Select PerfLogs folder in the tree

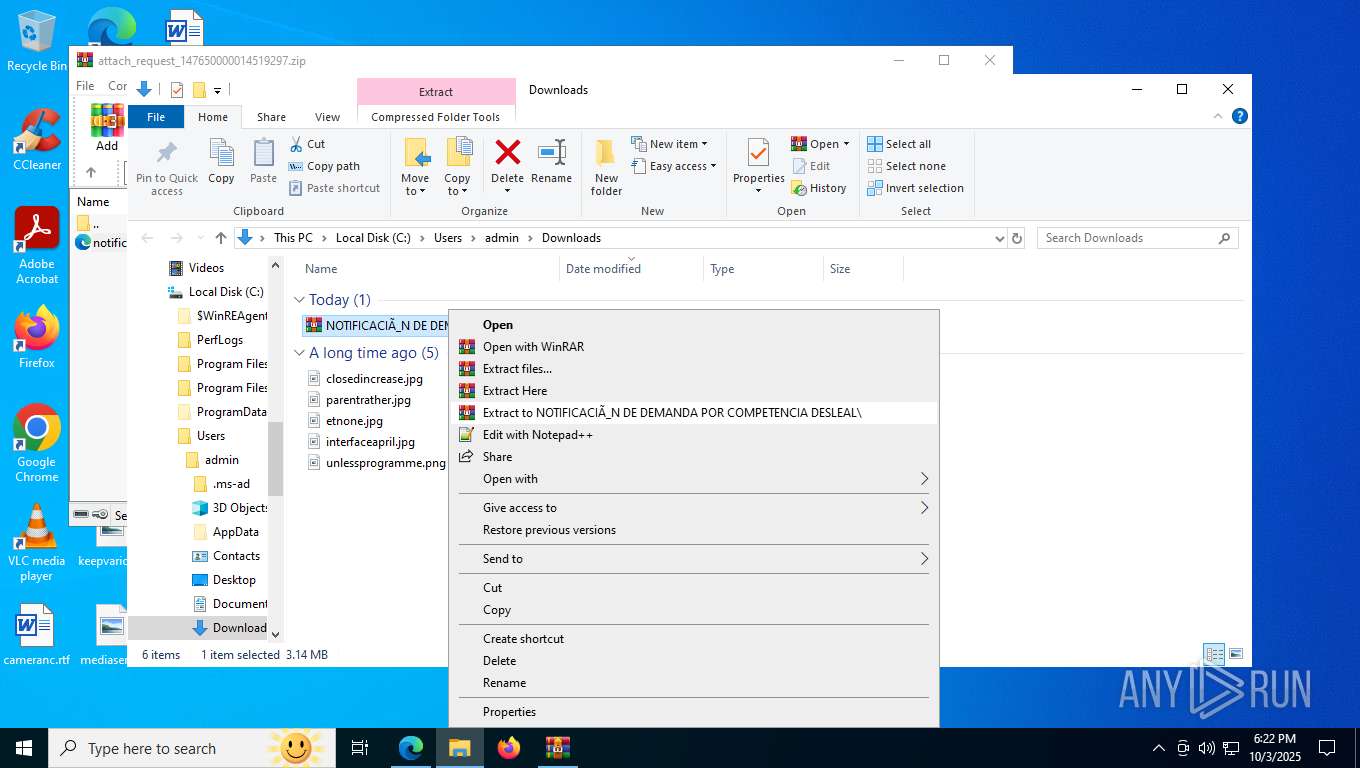coord(220,340)
